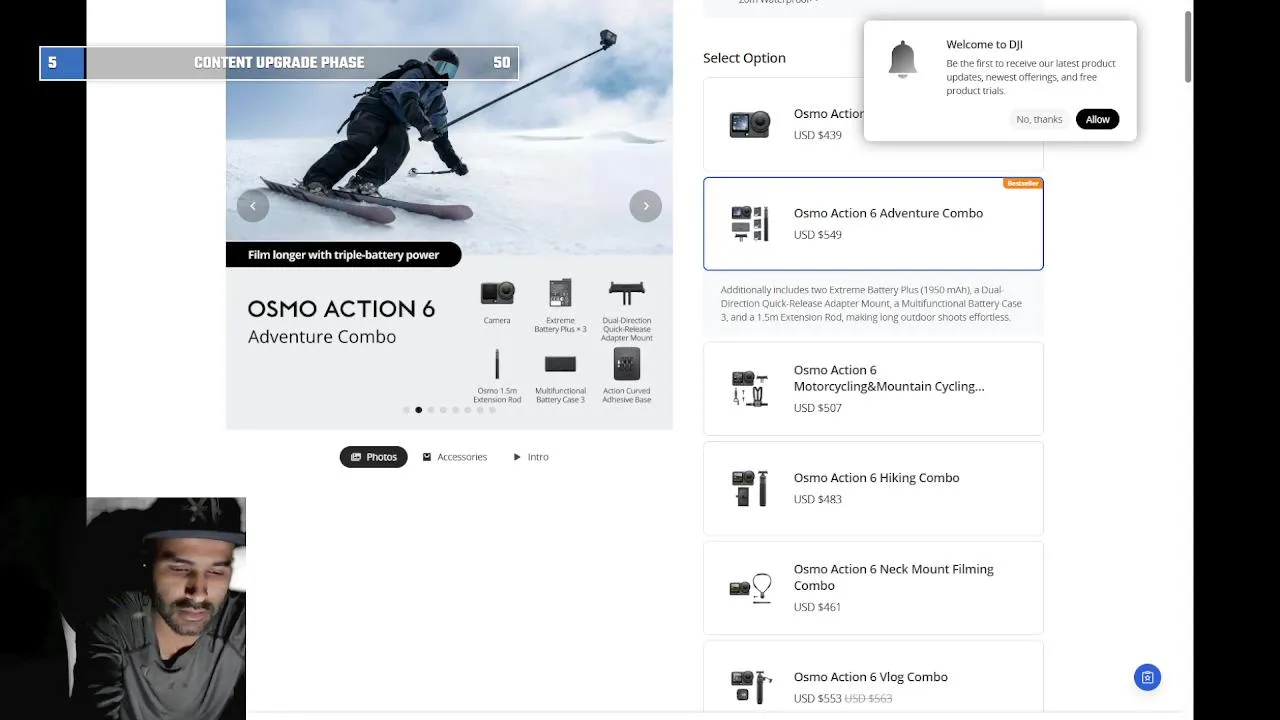Screen dimensions: 1280x720
Task: Switch to the Accessories tab
Action: click(454, 457)
